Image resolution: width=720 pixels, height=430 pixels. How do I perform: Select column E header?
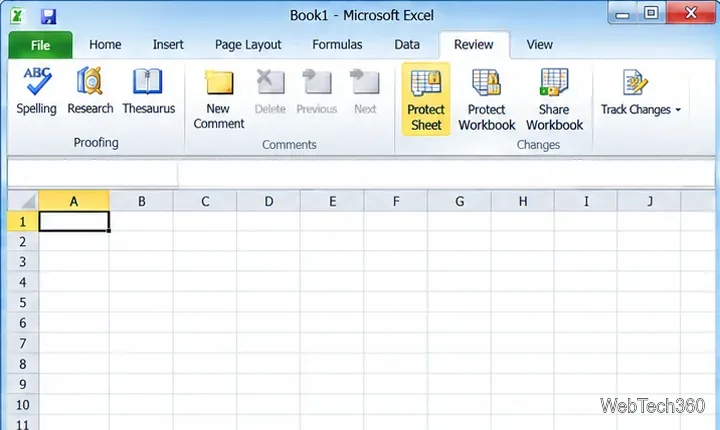pos(332,201)
